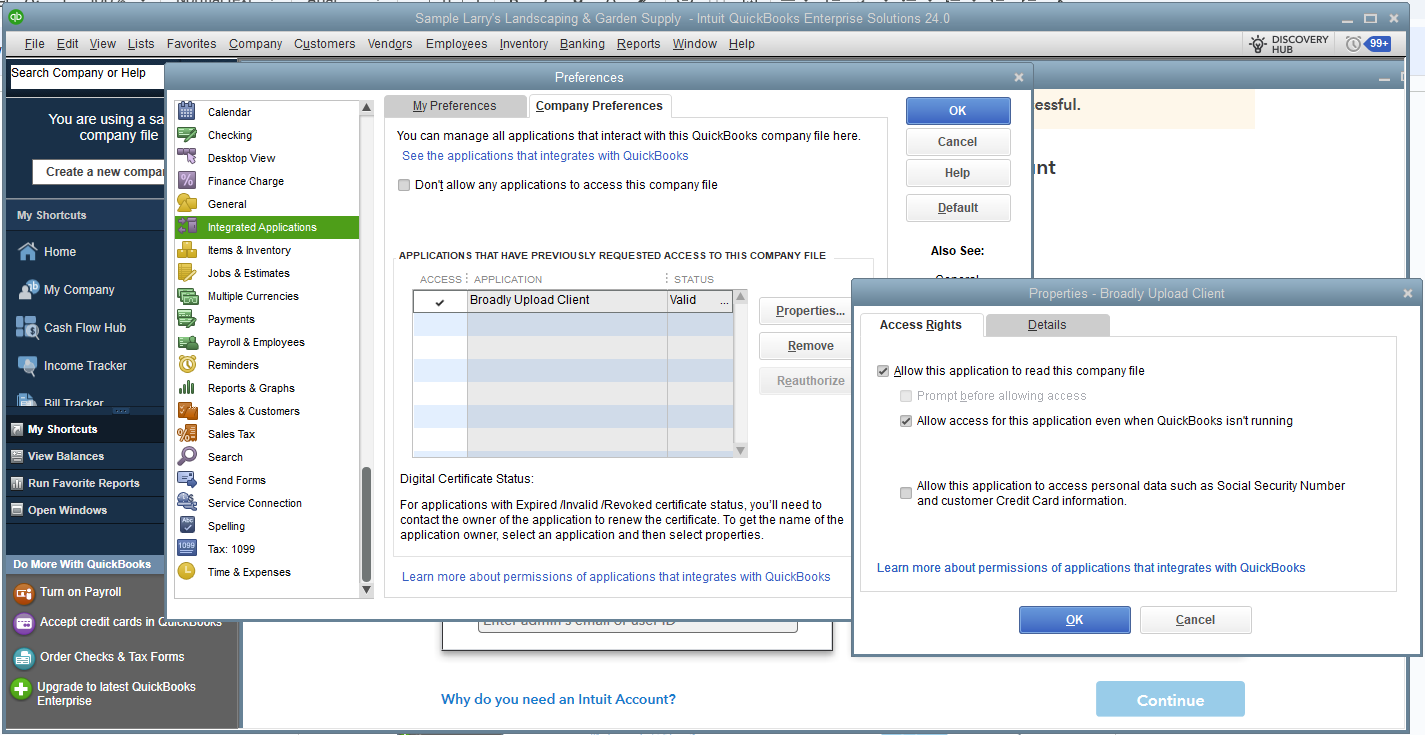This screenshot has height=735, width=1425.
Task: Open View Balances in sidebar
Action: click(83, 456)
